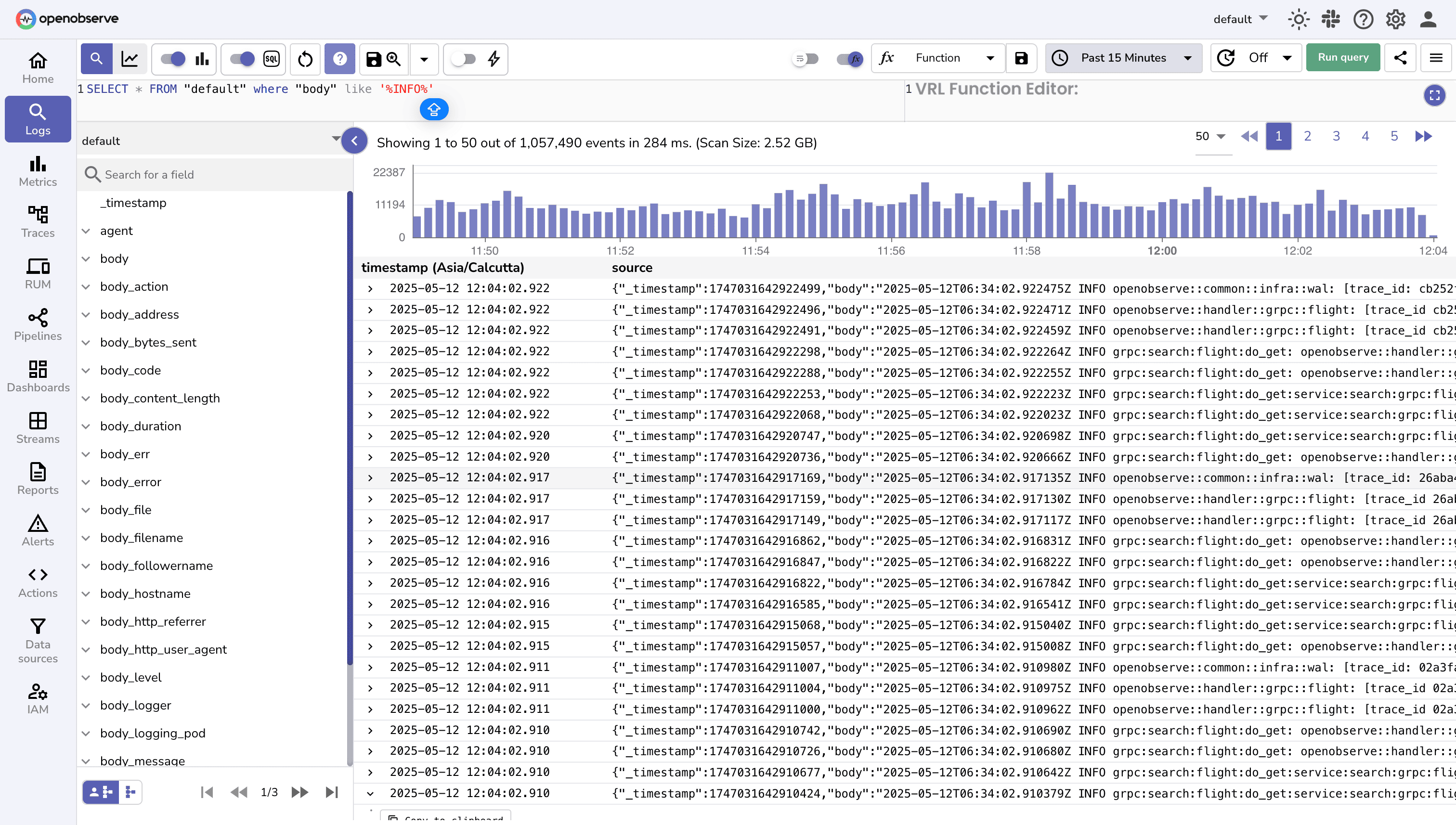Toggle the histogram display switch
The image size is (1456, 825).
pyautogui.click(x=174, y=58)
